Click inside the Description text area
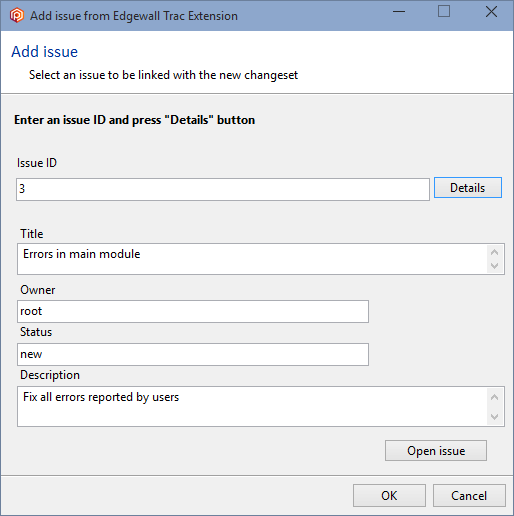Image resolution: width=514 pixels, height=516 pixels. (x=252, y=407)
